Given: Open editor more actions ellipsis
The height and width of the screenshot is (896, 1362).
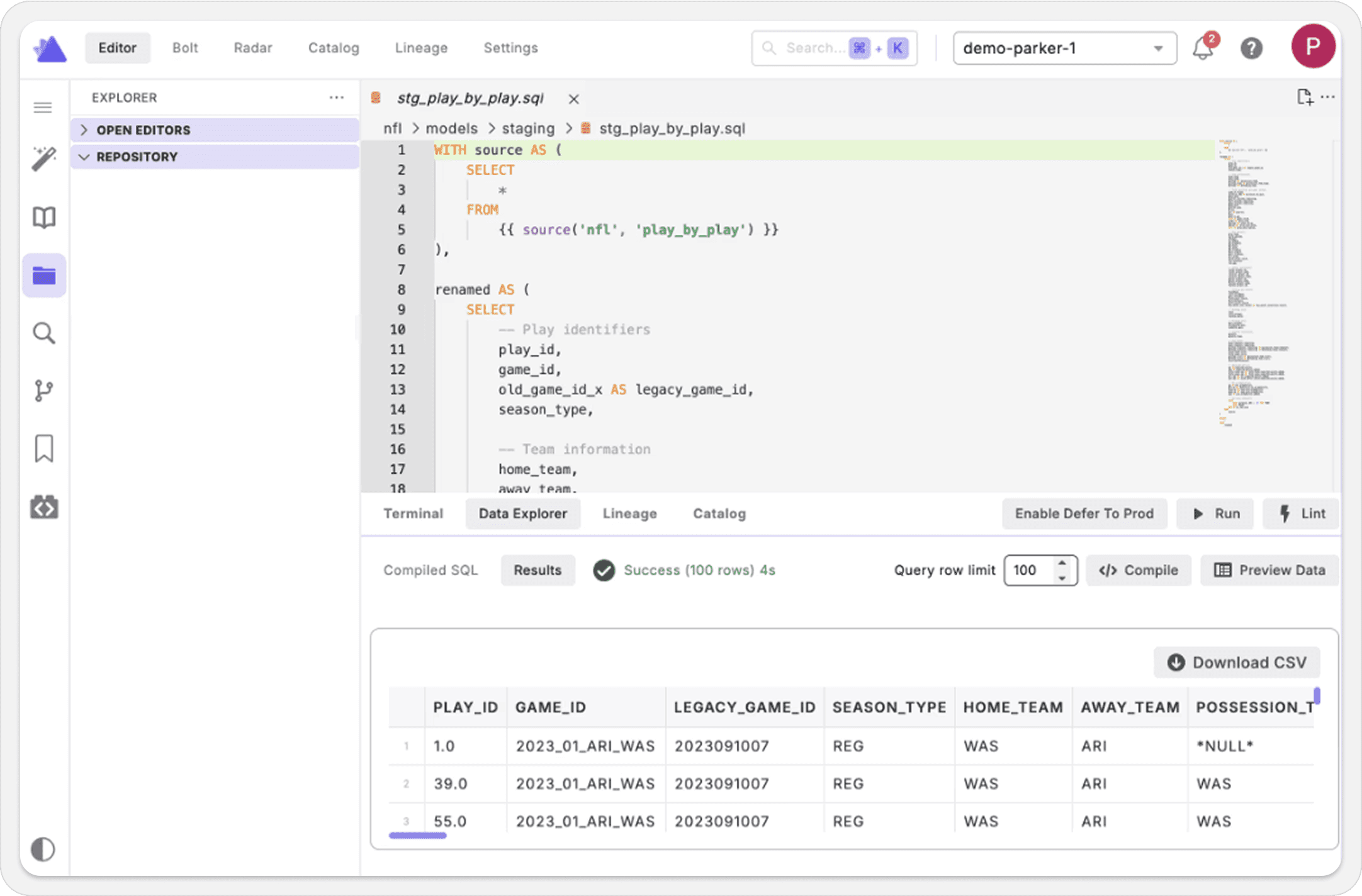Looking at the screenshot, I should point(1328,97).
